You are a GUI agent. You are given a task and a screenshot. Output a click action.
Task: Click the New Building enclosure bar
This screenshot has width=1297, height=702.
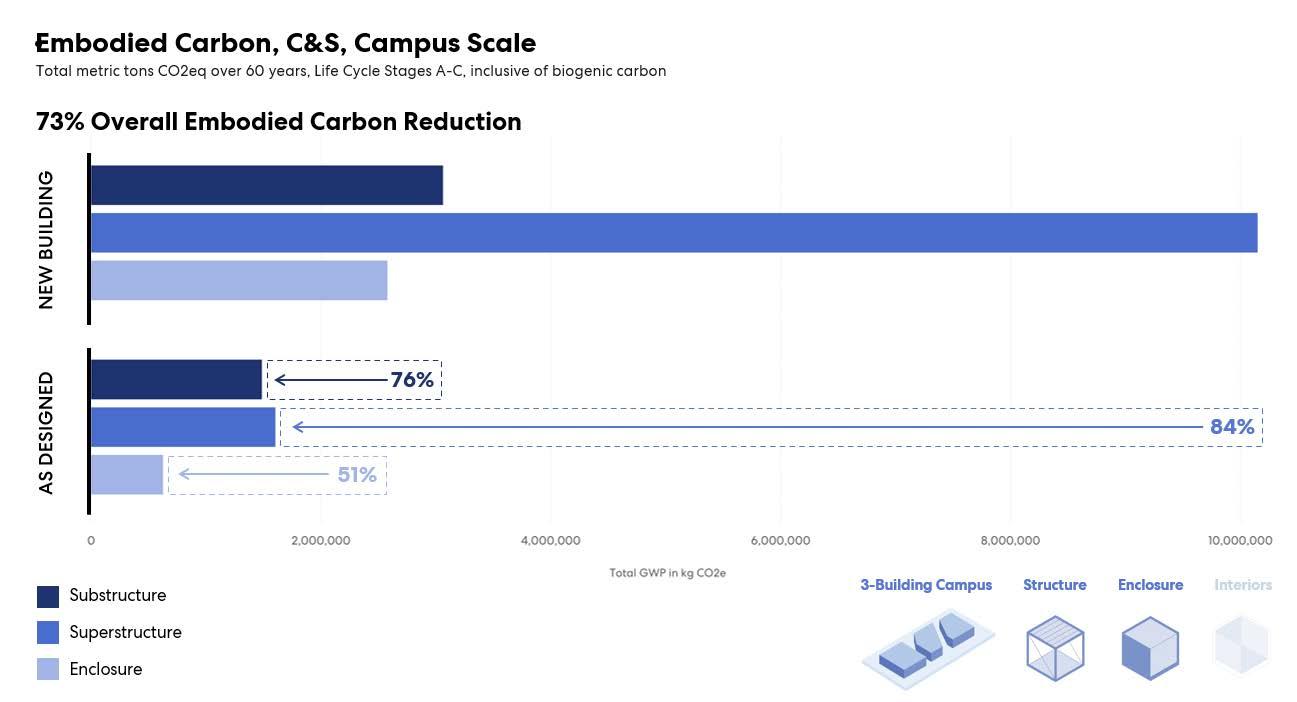point(238,280)
